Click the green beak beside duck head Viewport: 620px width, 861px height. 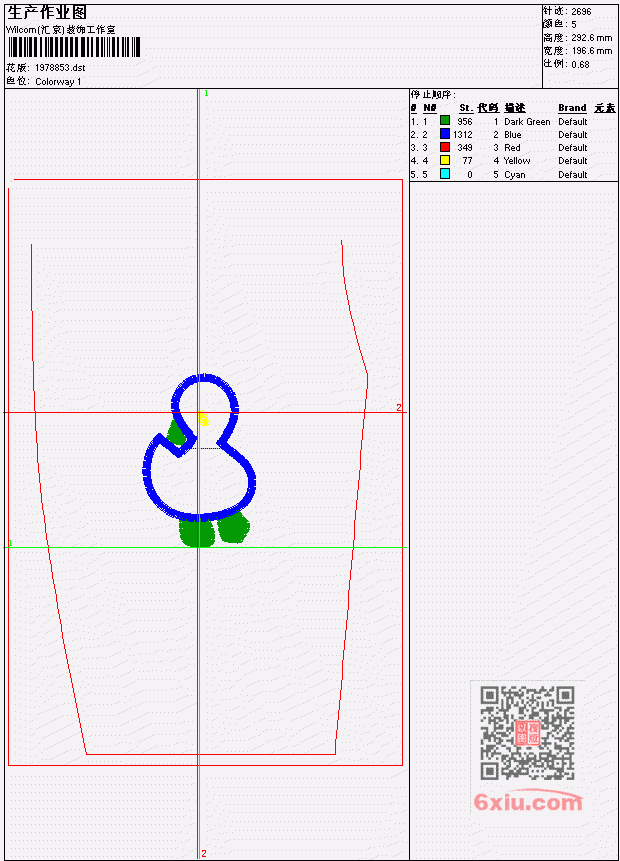click(x=177, y=432)
